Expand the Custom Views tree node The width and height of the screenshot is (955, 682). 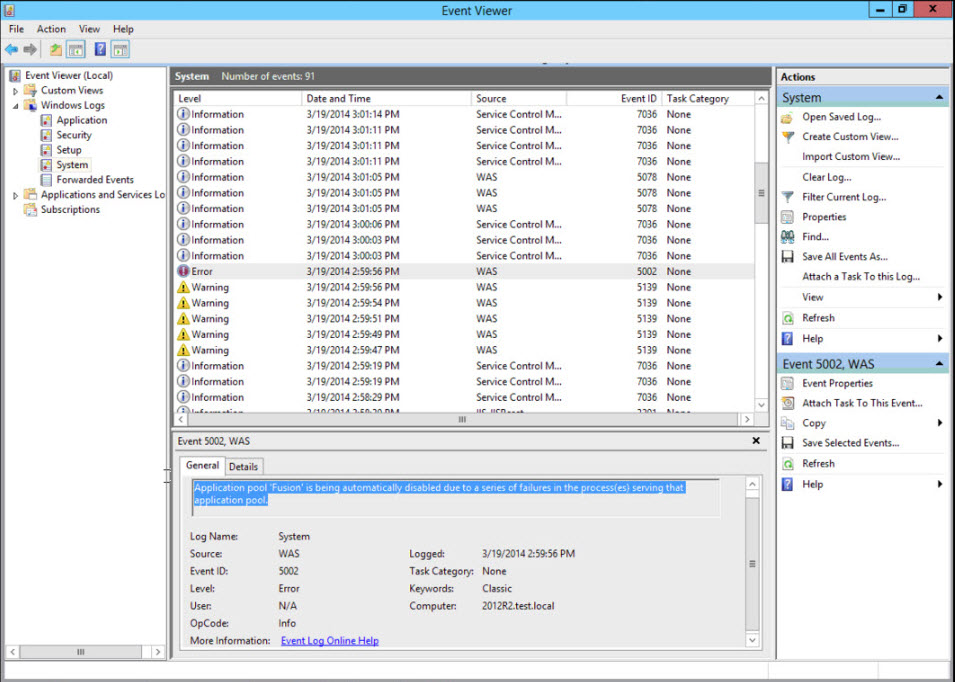click(x=15, y=91)
